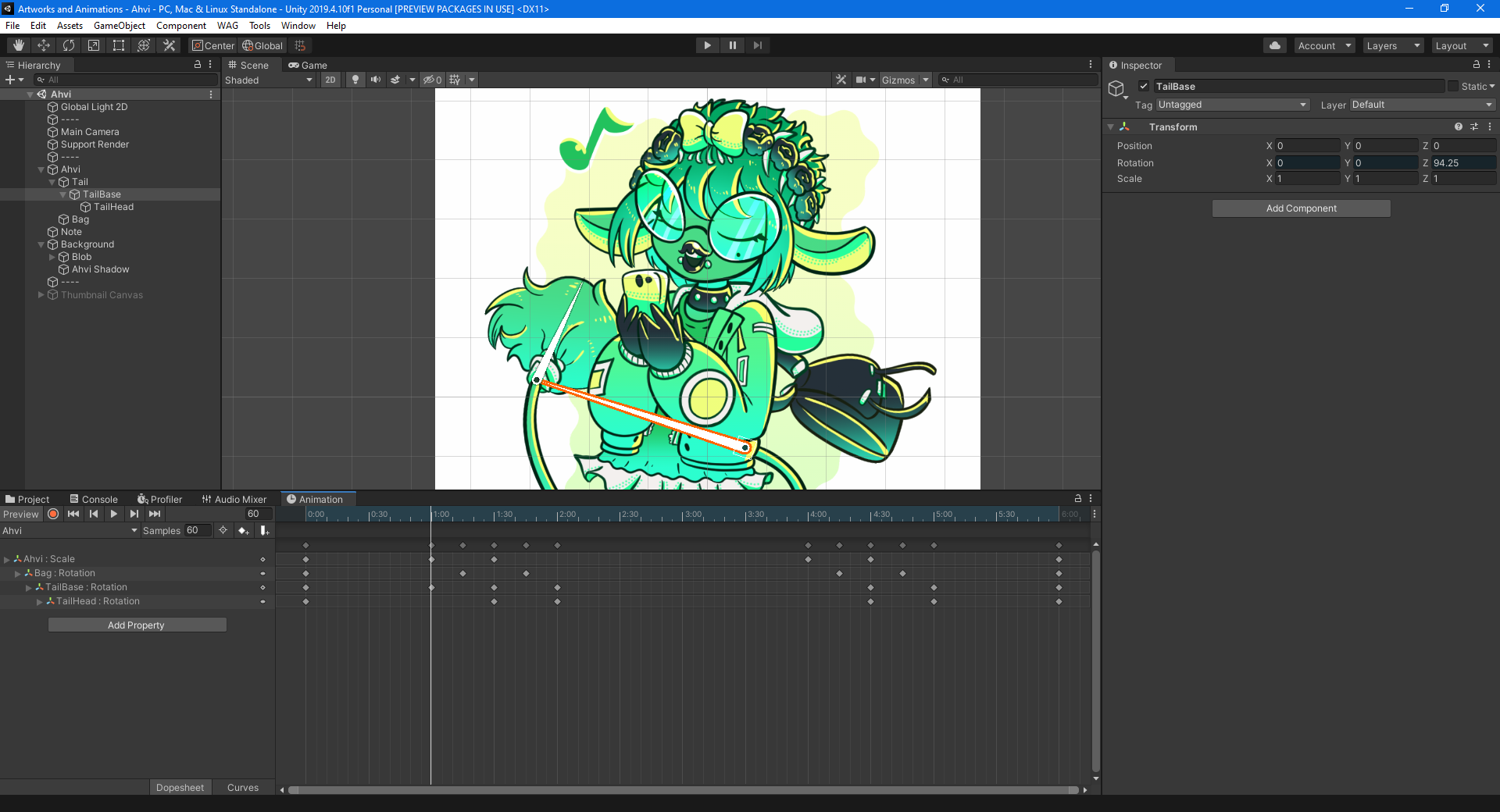This screenshot has width=1500, height=812.
Task: Open the Layer Default dropdown
Action: [x=1422, y=105]
